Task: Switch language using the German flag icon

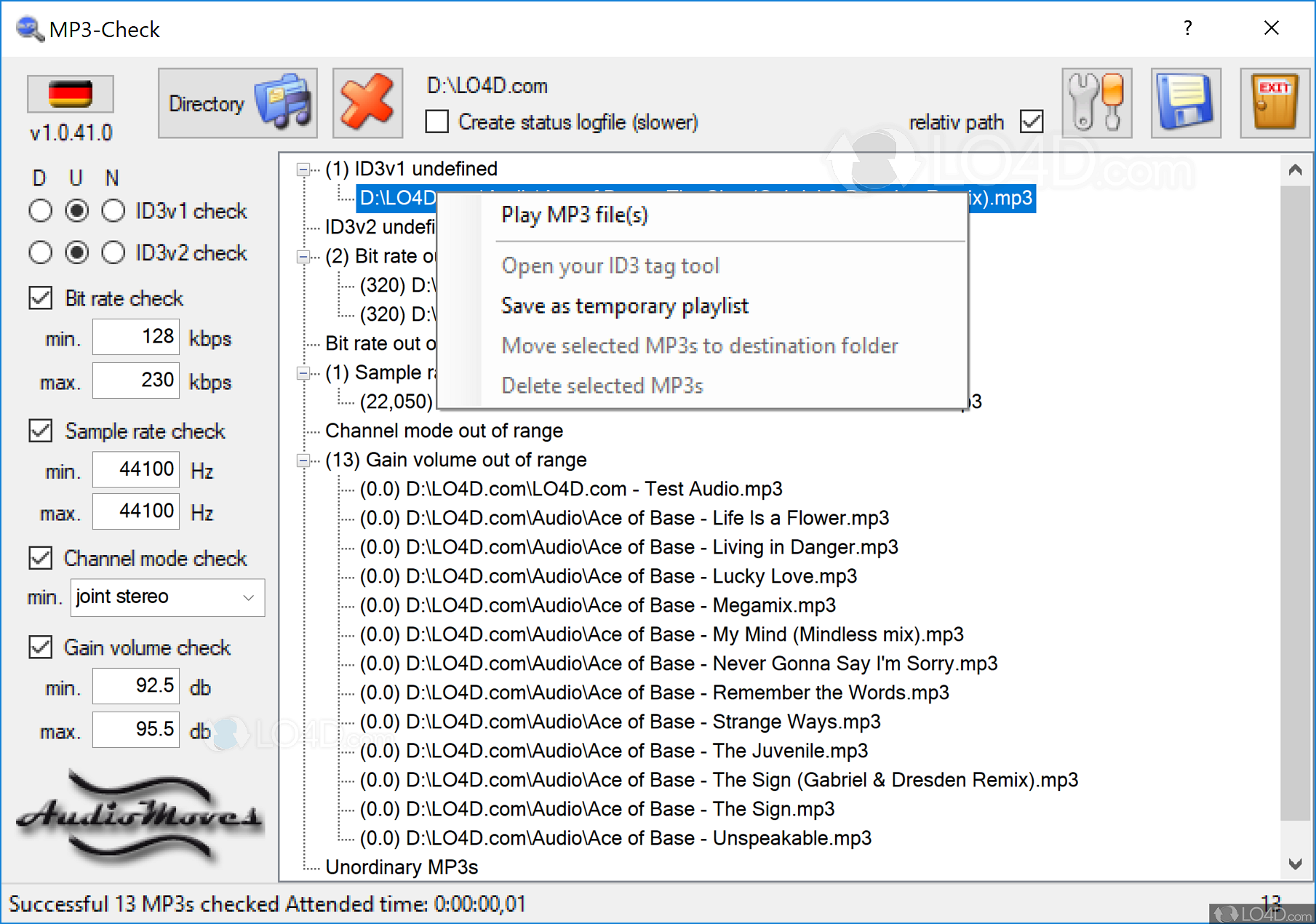Action: pyautogui.click(x=69, y=94)
